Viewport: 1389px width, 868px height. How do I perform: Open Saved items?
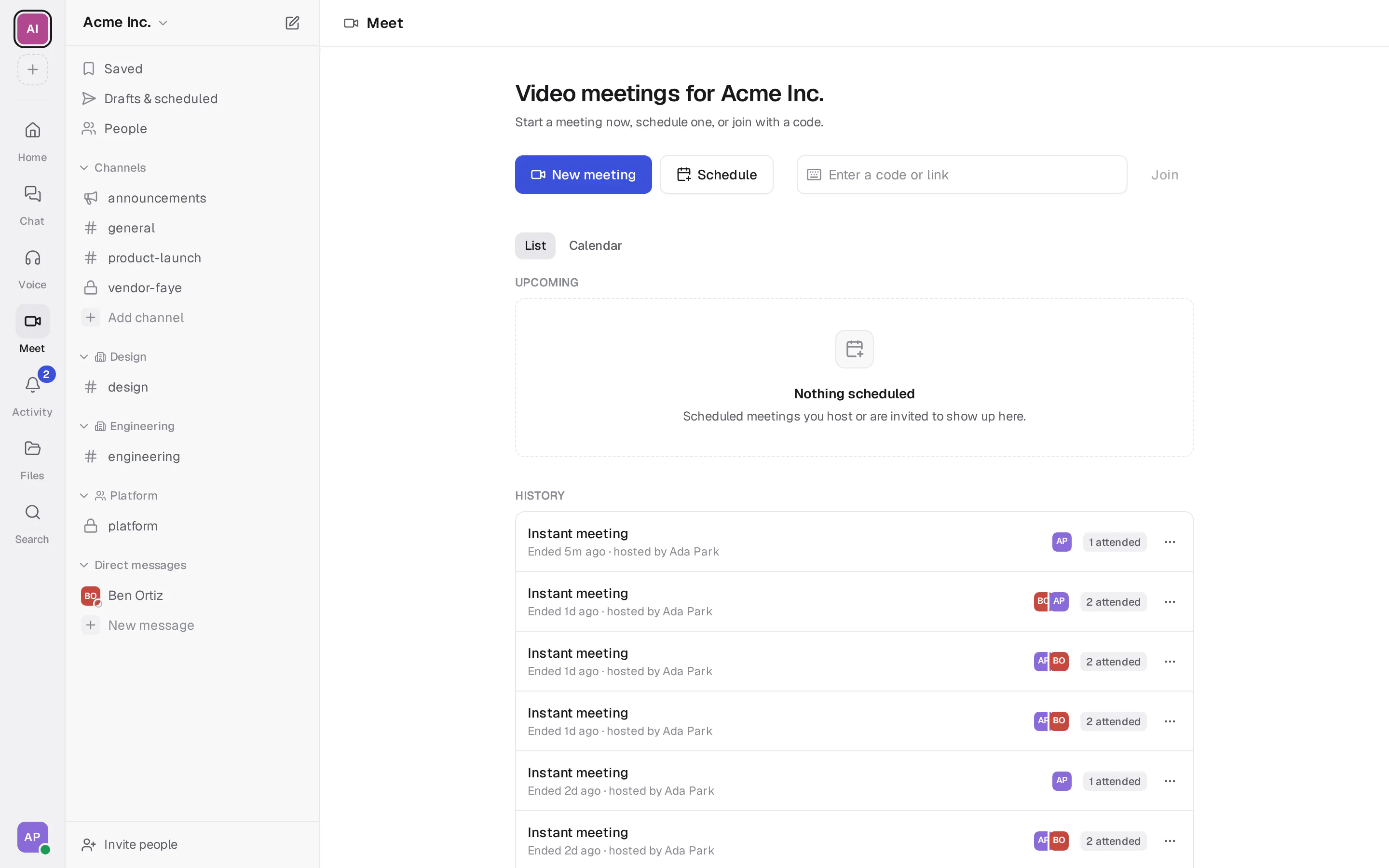[x=192, y=68]
